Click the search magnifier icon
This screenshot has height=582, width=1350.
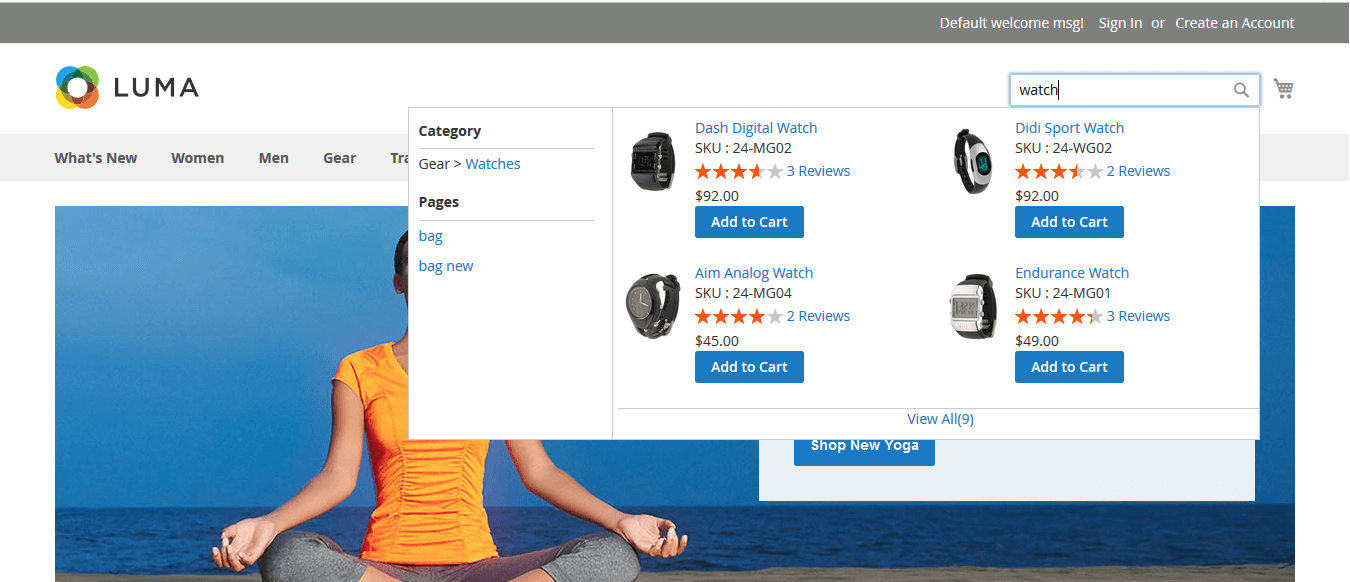pyautogui.click(x=1241, y=90)
